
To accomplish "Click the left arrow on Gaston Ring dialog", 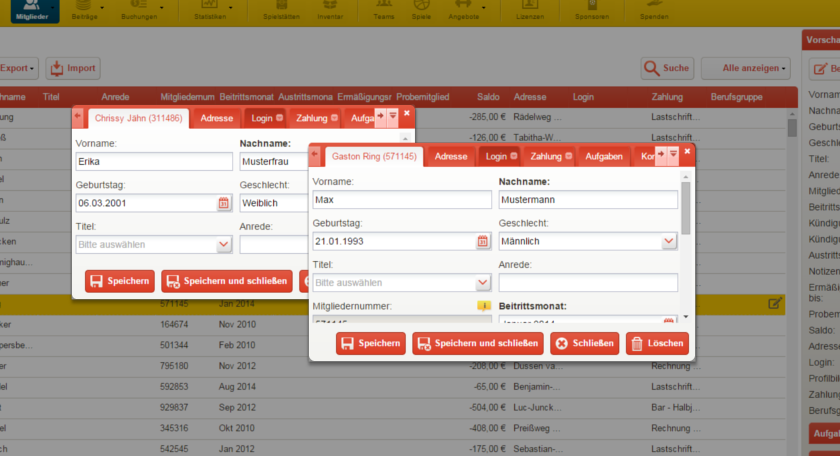I will (x=315, y=155).
